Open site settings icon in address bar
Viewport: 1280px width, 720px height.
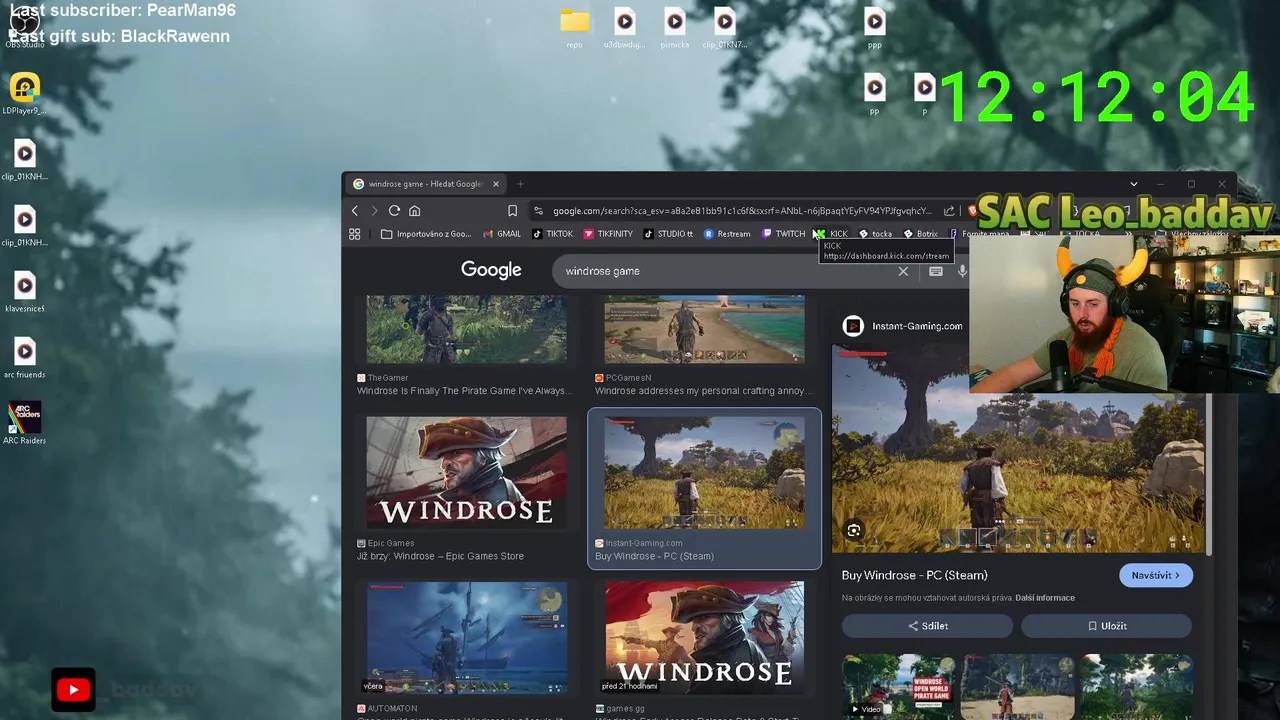538,211
